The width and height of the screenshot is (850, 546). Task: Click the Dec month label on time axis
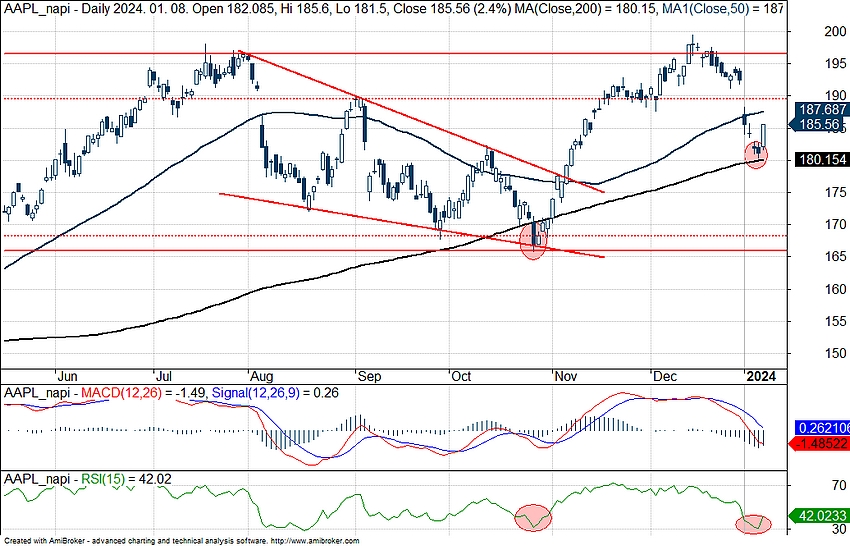click(665, 376)
